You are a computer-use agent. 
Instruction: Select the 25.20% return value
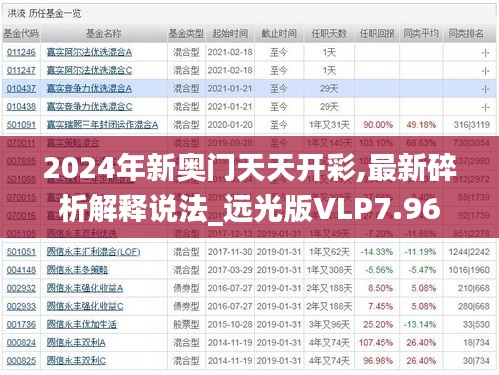click(x=378, y=324)
